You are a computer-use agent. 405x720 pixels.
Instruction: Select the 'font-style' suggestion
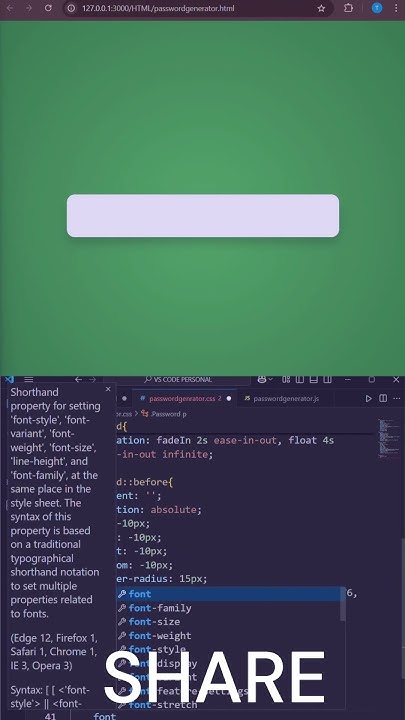229,649
